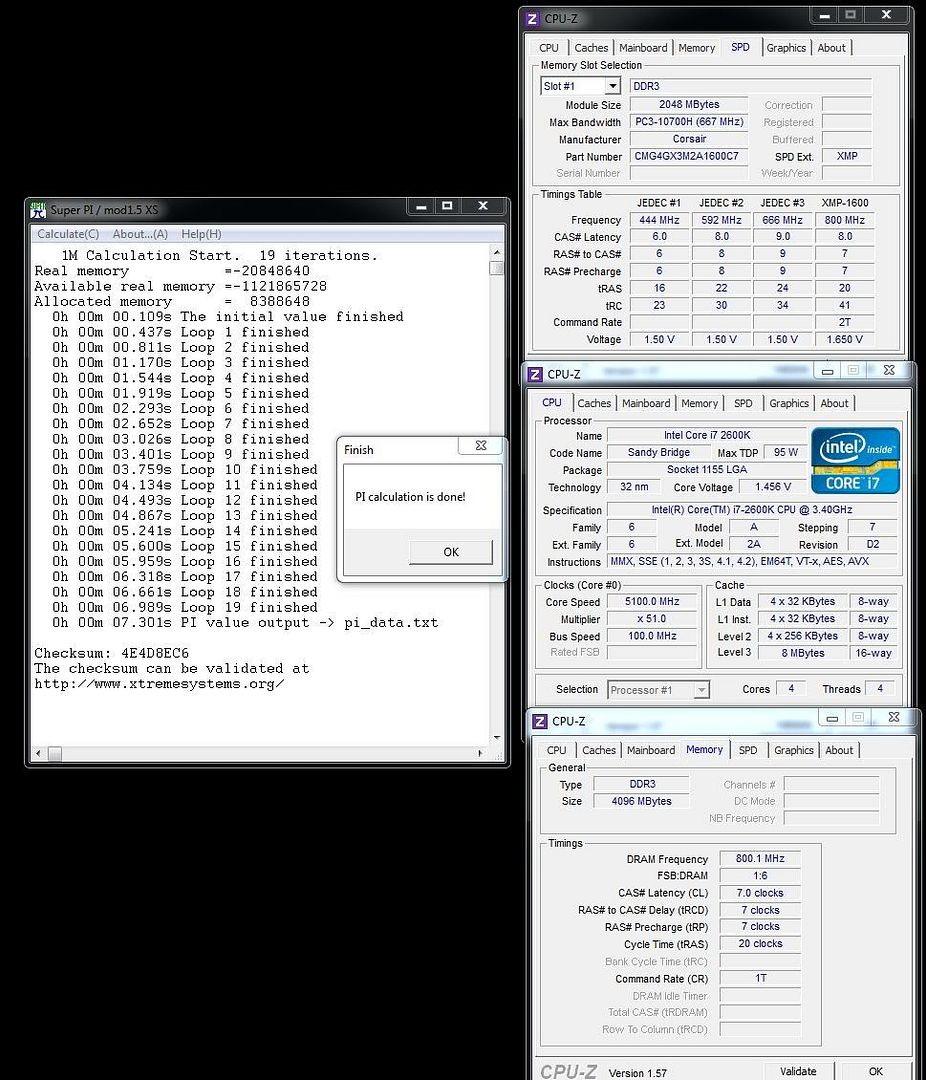Select About tab in bottom CPU-Z window

pos(839,750)
